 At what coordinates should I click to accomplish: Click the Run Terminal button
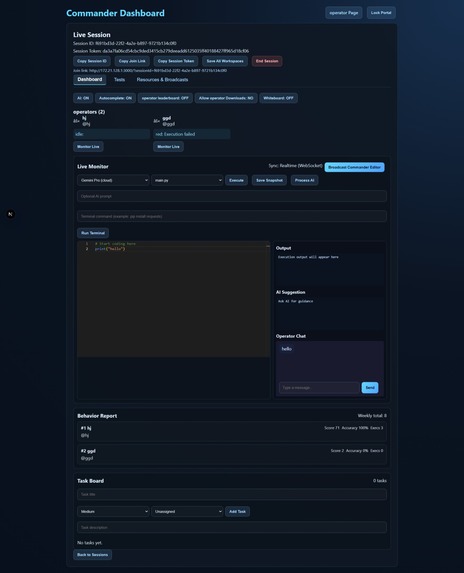click(93, 233)
